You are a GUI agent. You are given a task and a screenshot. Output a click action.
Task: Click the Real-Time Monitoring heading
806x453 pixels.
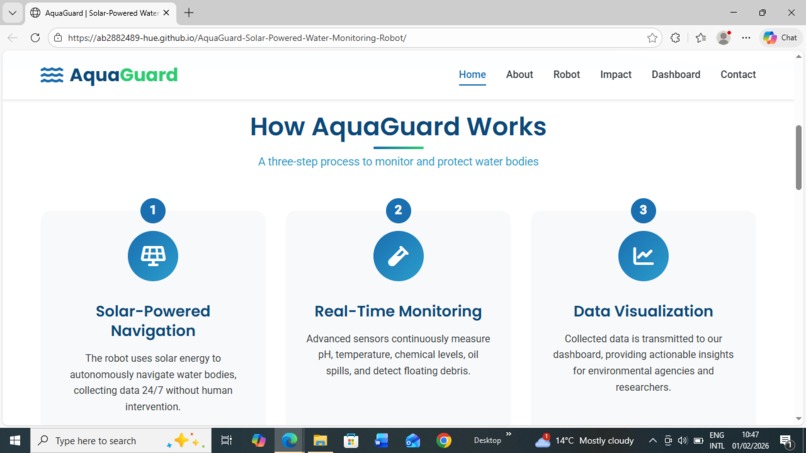click(x=398, y=311)
